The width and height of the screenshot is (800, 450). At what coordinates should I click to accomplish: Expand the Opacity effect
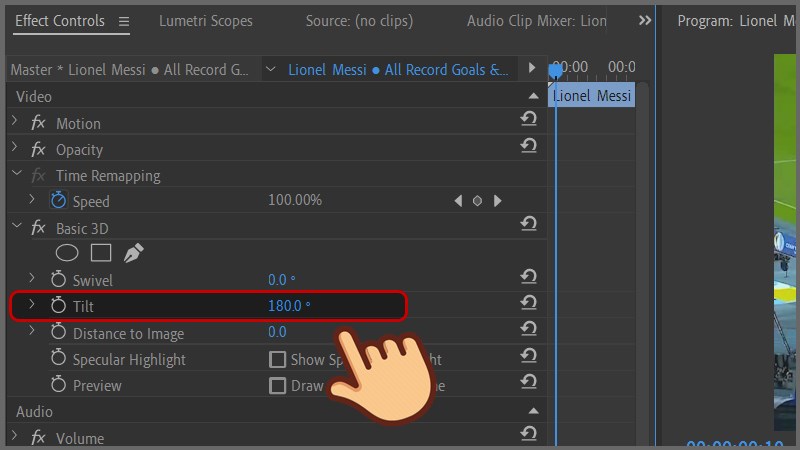coord(15,147)
